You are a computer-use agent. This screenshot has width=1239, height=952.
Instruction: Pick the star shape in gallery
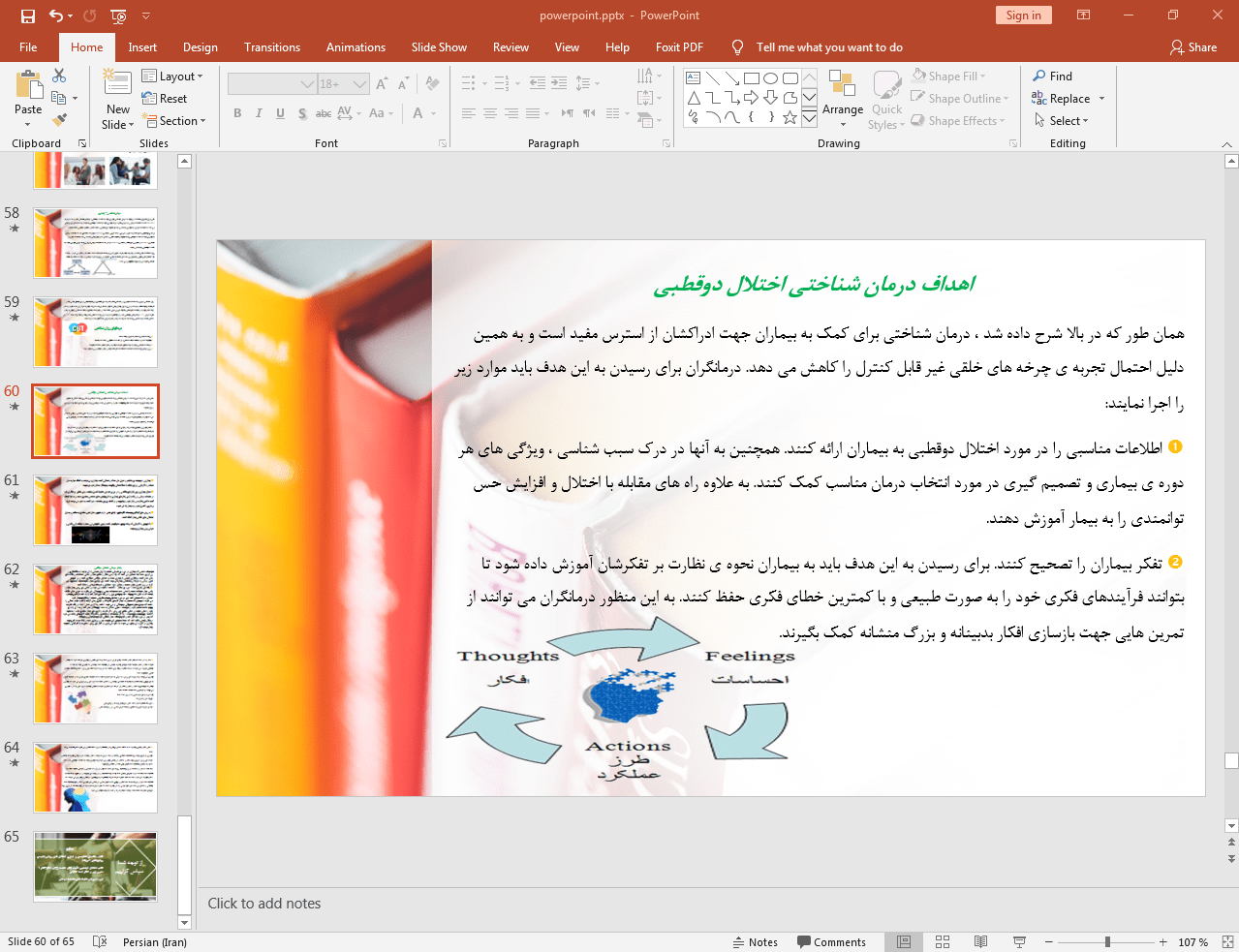click(790, 117)
